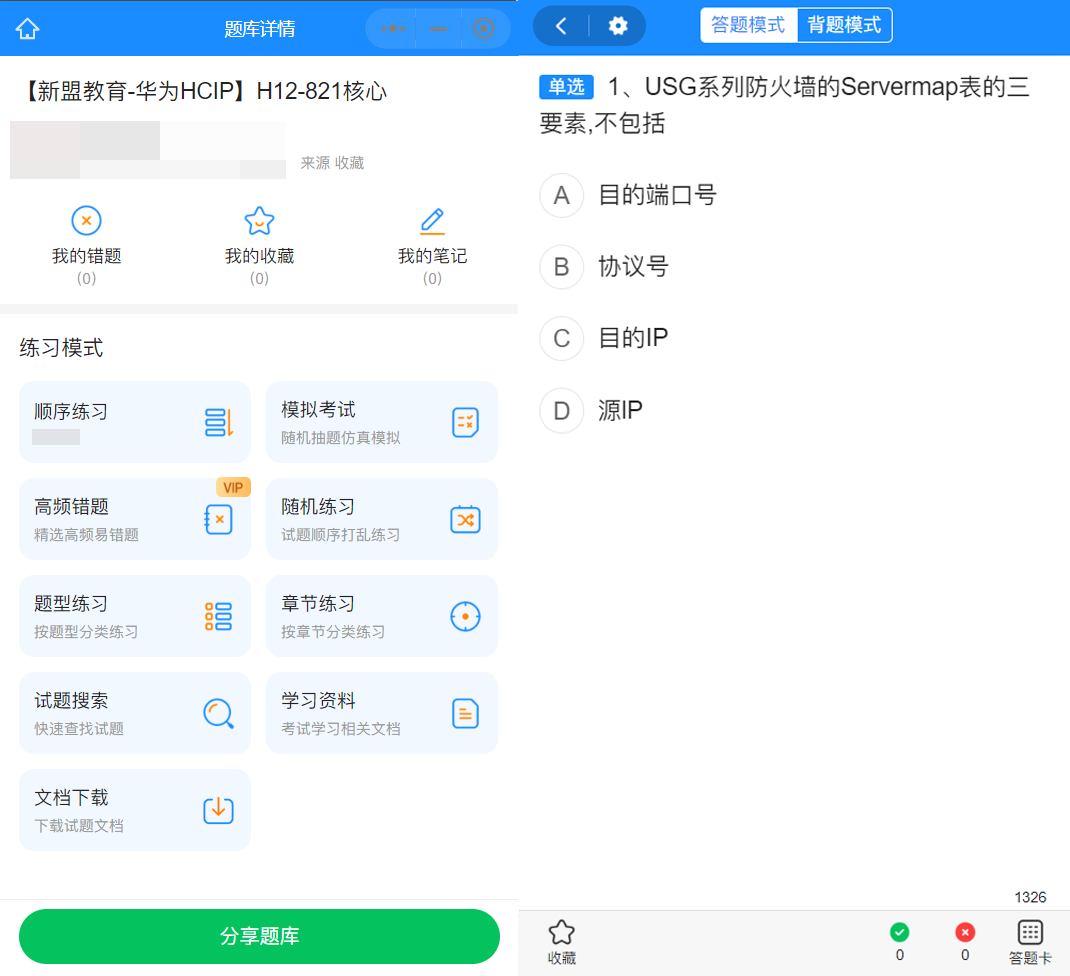Open 我的收藏 star icon
This screenshot has width=1070, height=976.
click(259, 220)
